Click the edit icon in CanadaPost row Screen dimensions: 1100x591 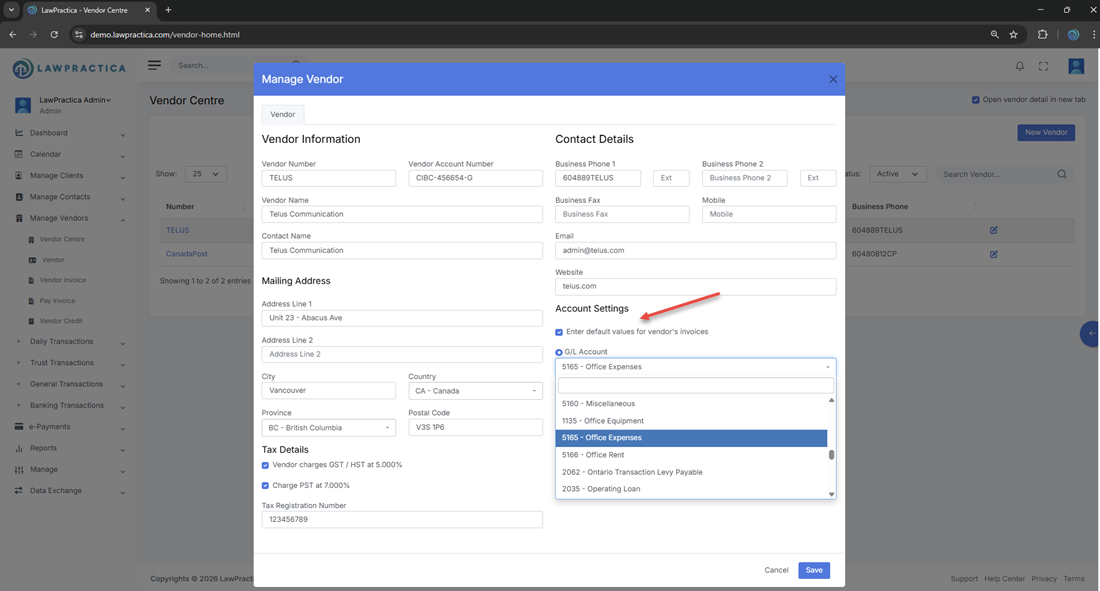[993, 254]
